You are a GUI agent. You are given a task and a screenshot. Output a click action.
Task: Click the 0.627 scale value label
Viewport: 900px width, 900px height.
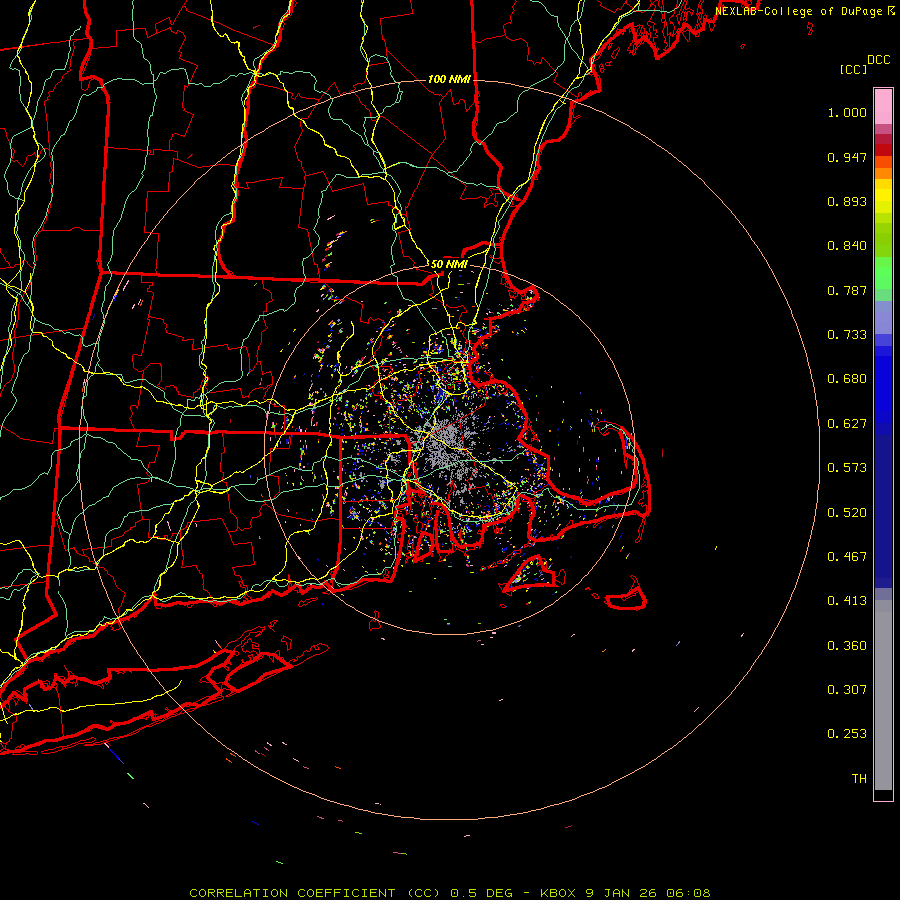click(x=847, y=424)
